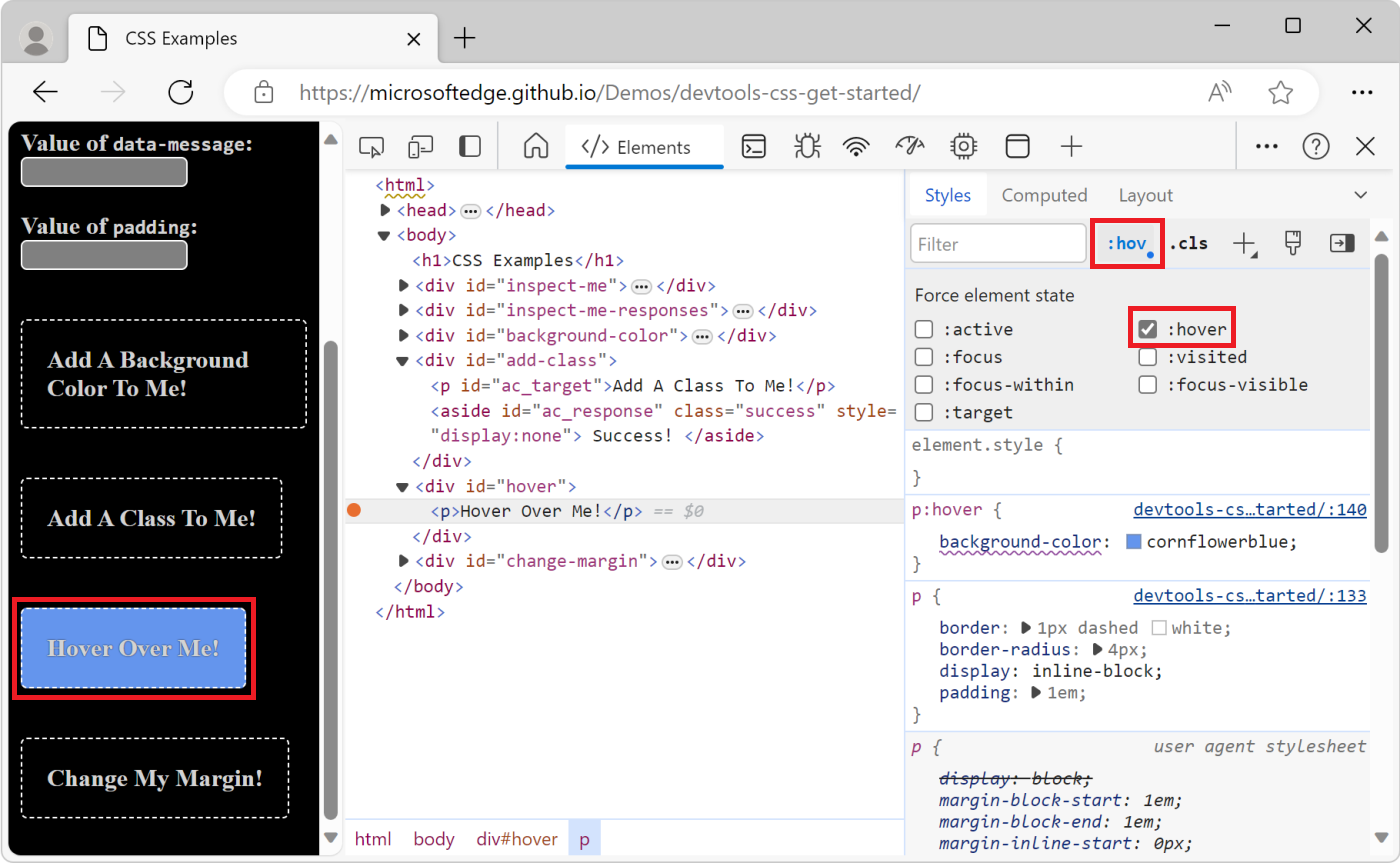The width and height of the screenshot is (1400, 863).
Task: Open the Issues tool (bug icon)
Action: [x=806, y=146]
